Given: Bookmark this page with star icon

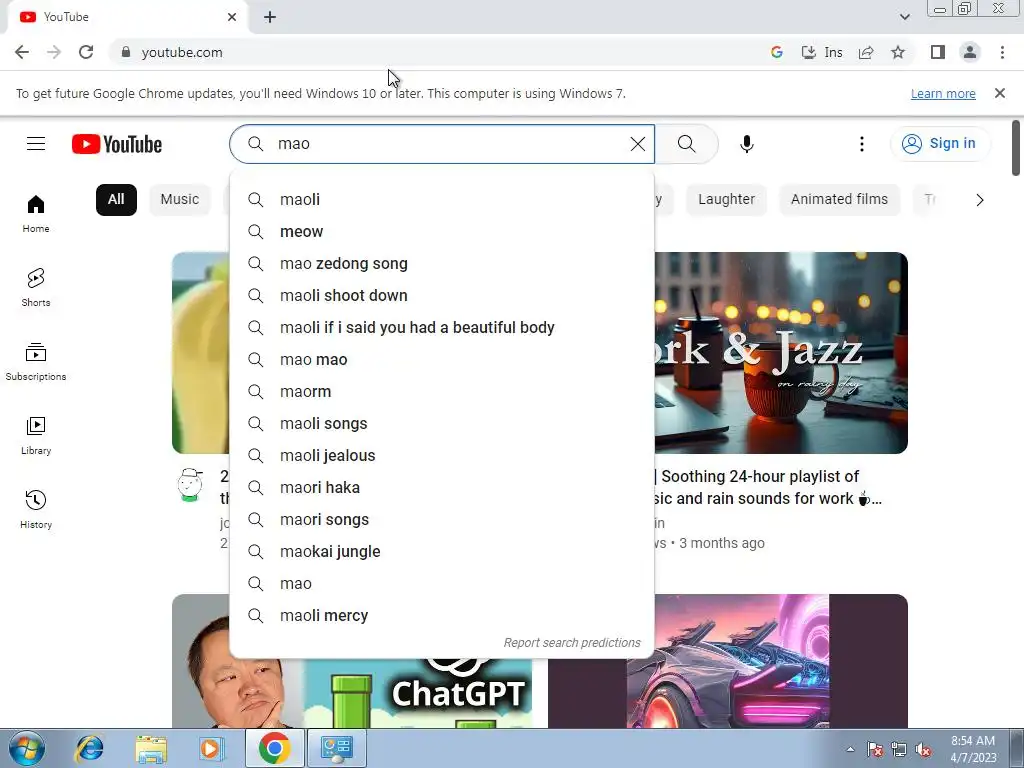Looking at the screenshot, I should point(898,52).
